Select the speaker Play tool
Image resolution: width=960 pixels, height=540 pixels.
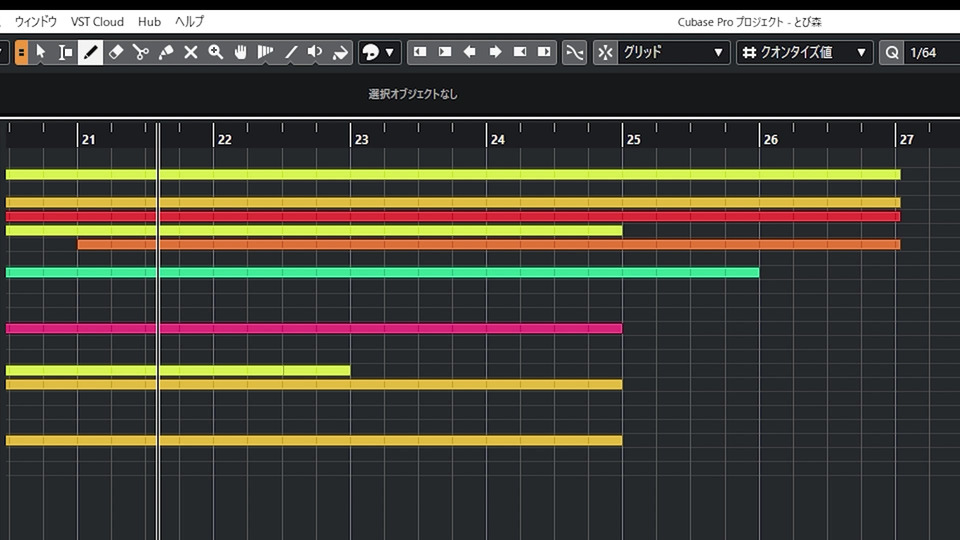pyautogui.click(x=315, y=52)
